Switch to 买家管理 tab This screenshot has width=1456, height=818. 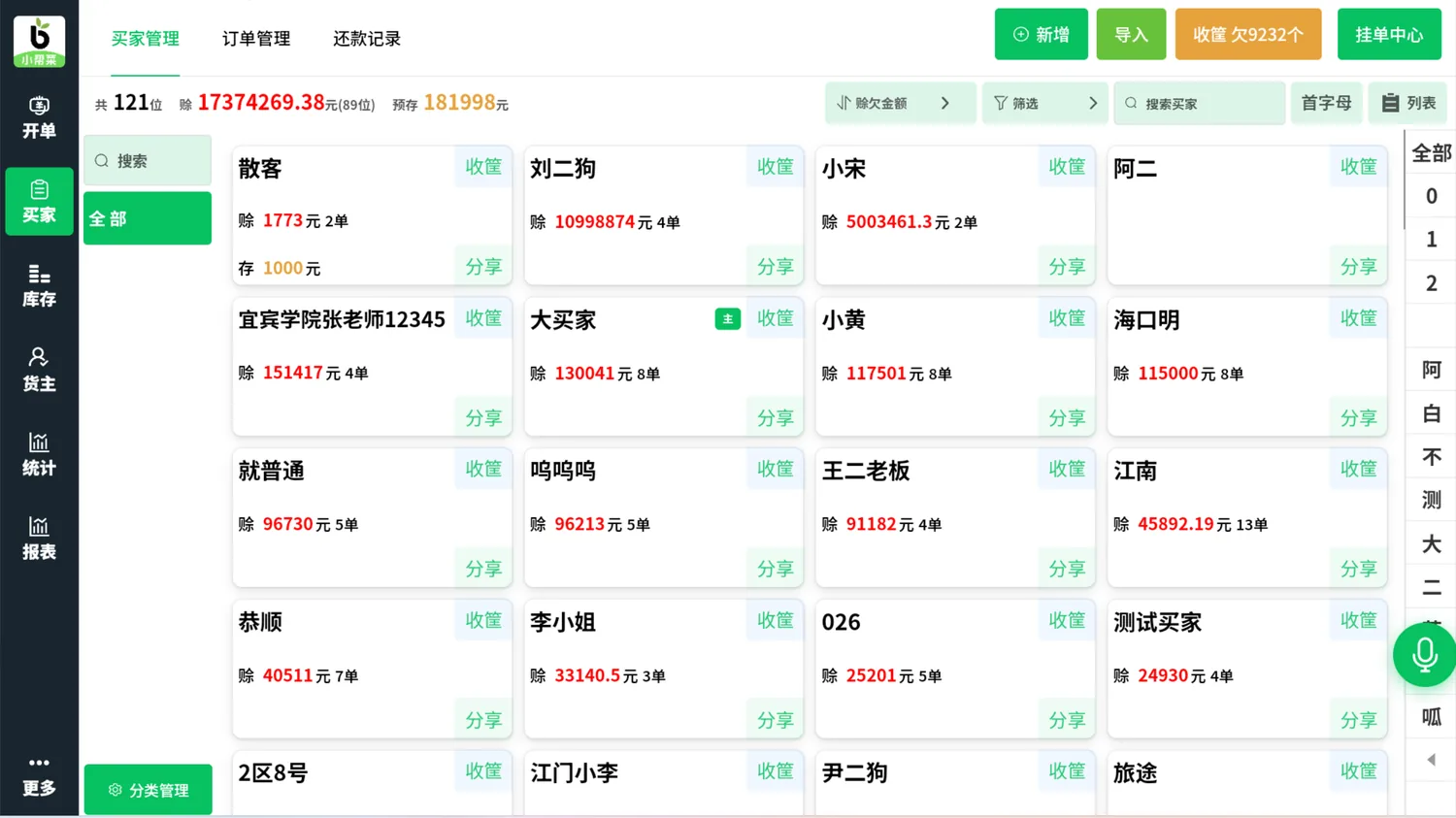pyautogui.click(x=145, y=39)
